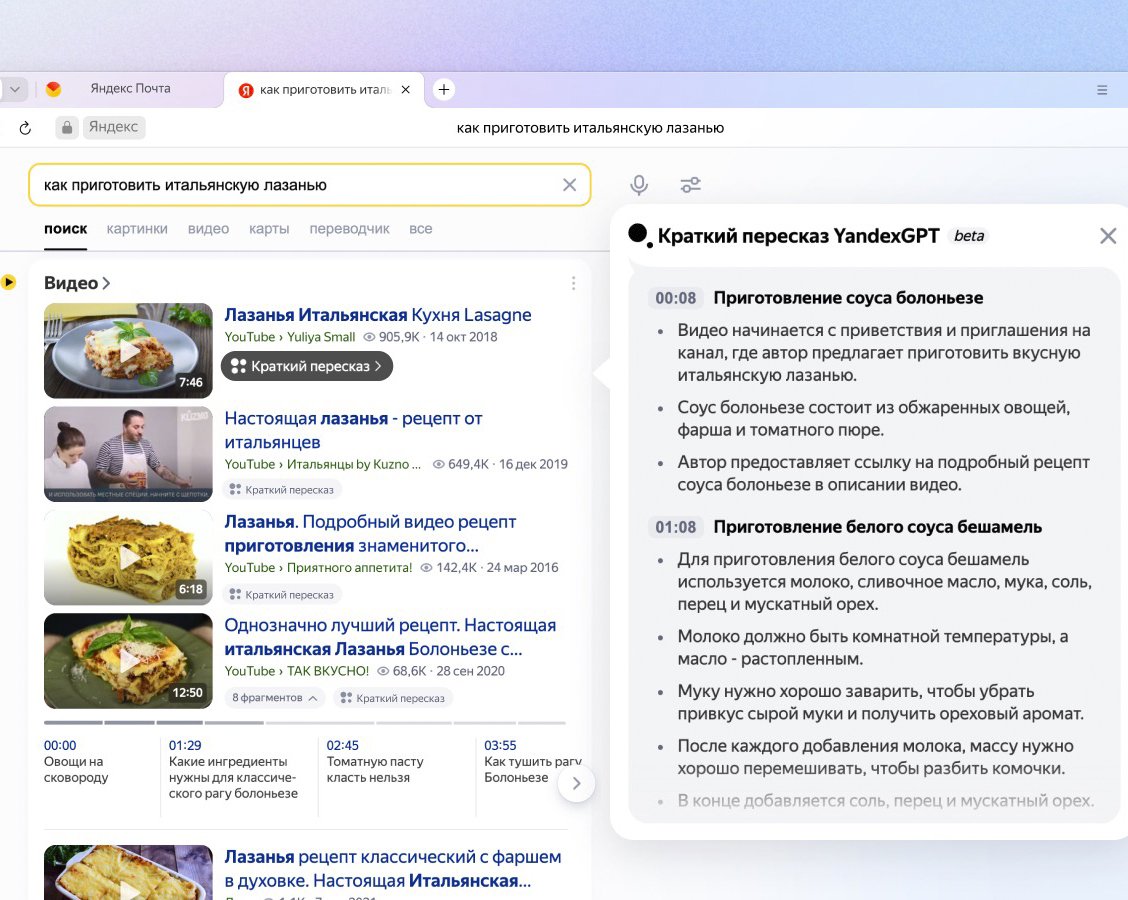
Task: Focus the Yandex search input field
Action: coord(309,185)
